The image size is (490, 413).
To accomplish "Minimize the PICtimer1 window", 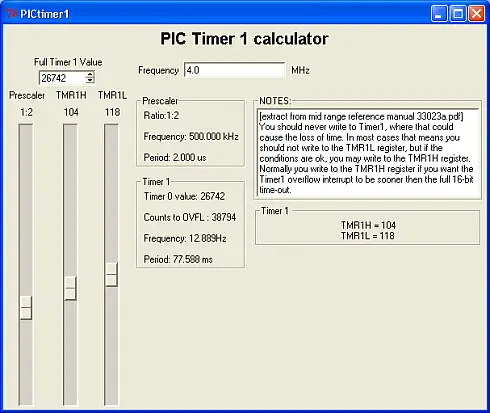I will click(x=439, y=14).
